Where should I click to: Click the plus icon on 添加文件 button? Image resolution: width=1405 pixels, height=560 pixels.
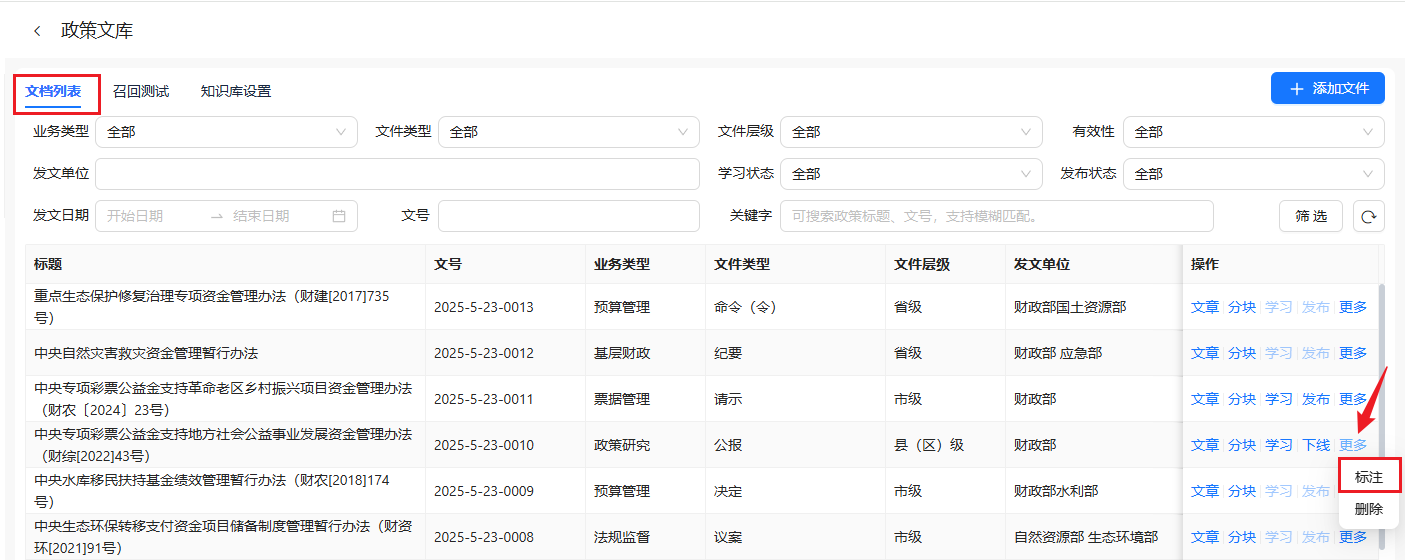click(x=1297, y=89)
